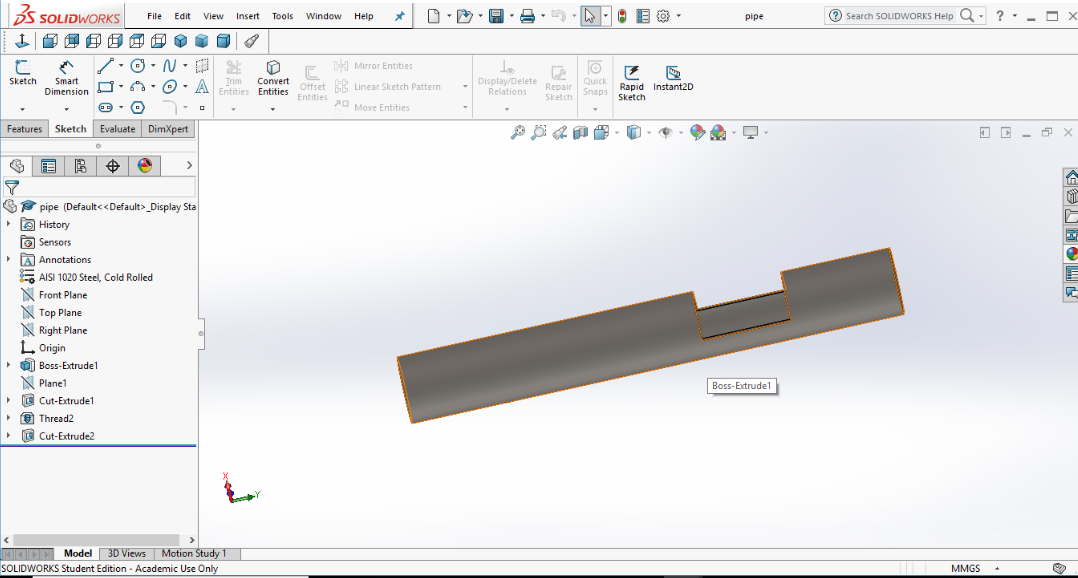Open the Motion Study 1 tab
This screenshot has width=1078, height=578.
194,553
